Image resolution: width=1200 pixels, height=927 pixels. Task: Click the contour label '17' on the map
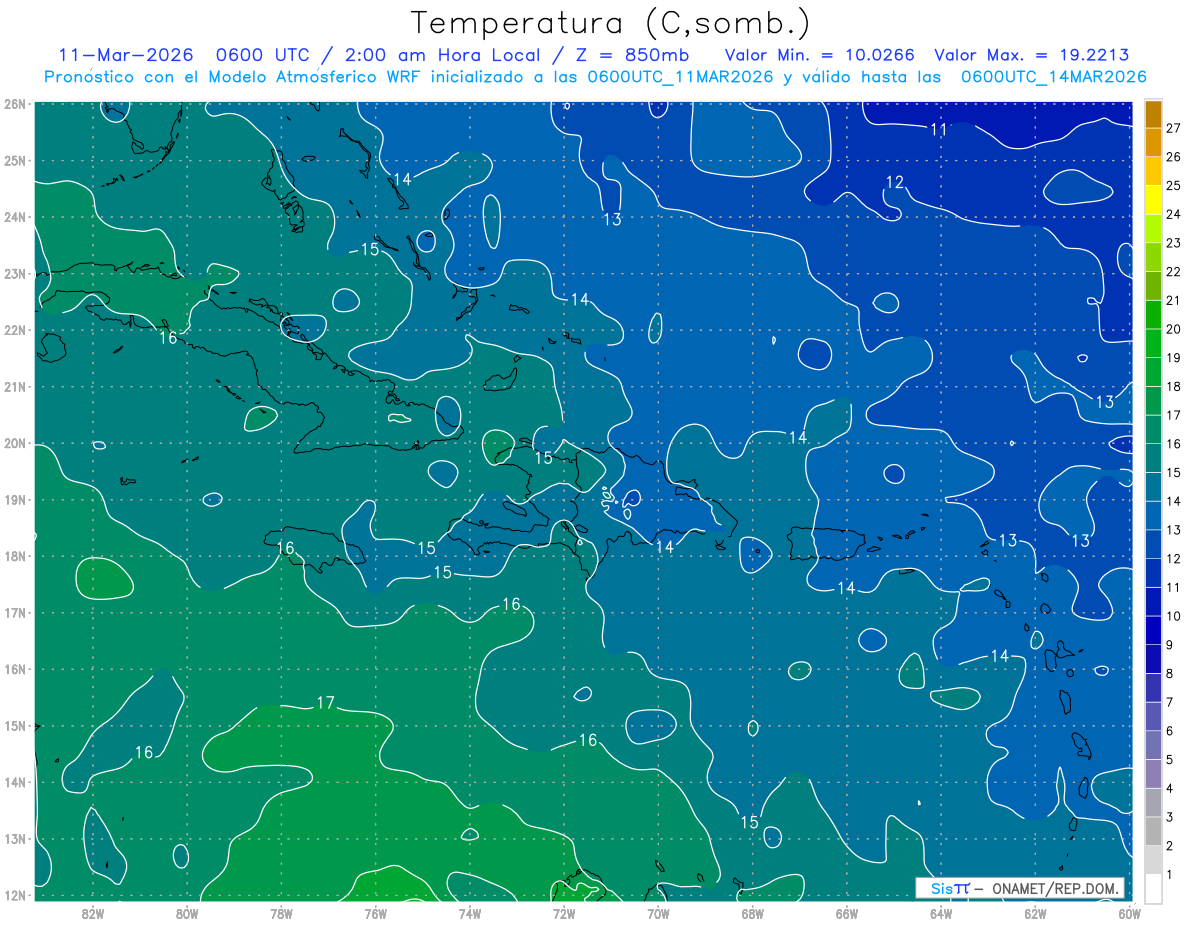click(x=325, y=703)
